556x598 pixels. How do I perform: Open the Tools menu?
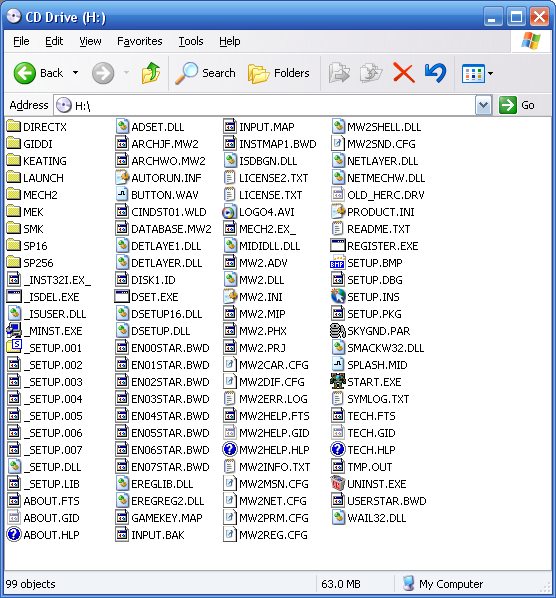(191, 41)
